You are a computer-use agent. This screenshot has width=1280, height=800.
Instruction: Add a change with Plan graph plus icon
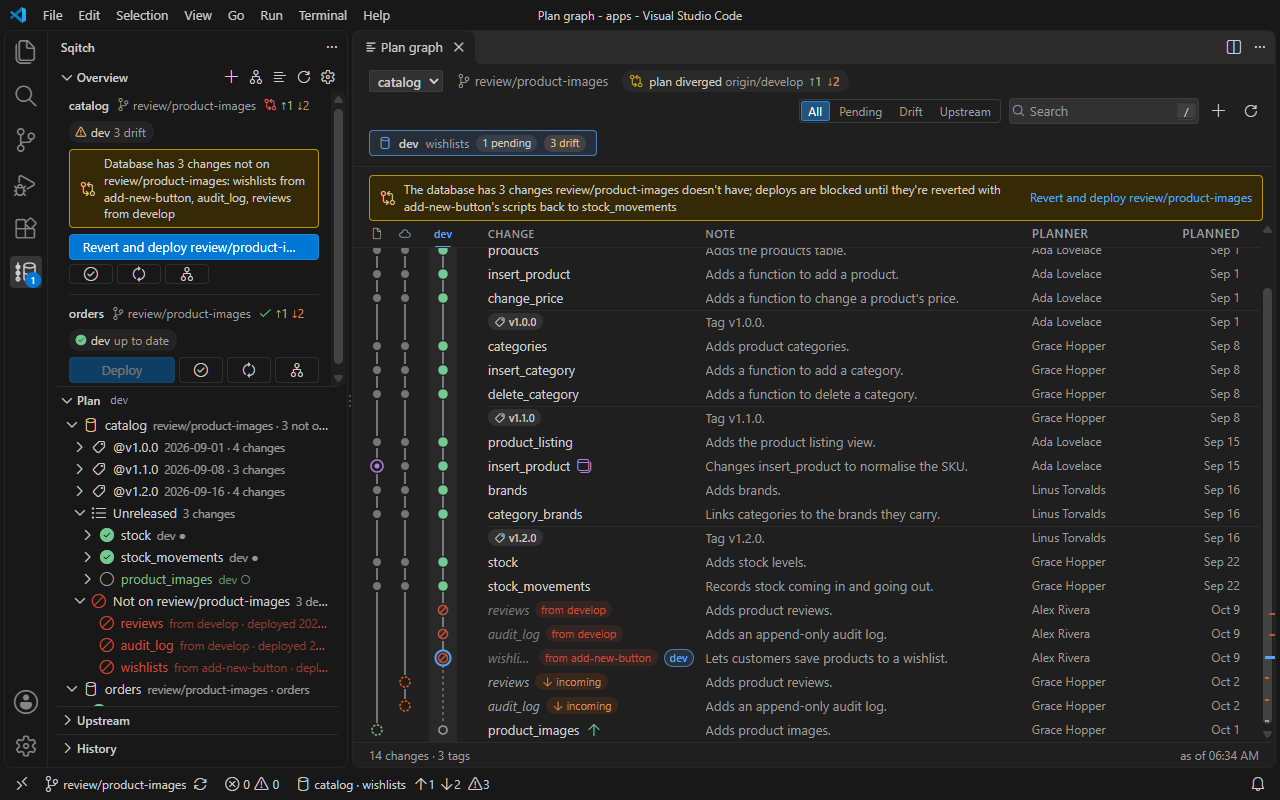(x=1218, y=111)
